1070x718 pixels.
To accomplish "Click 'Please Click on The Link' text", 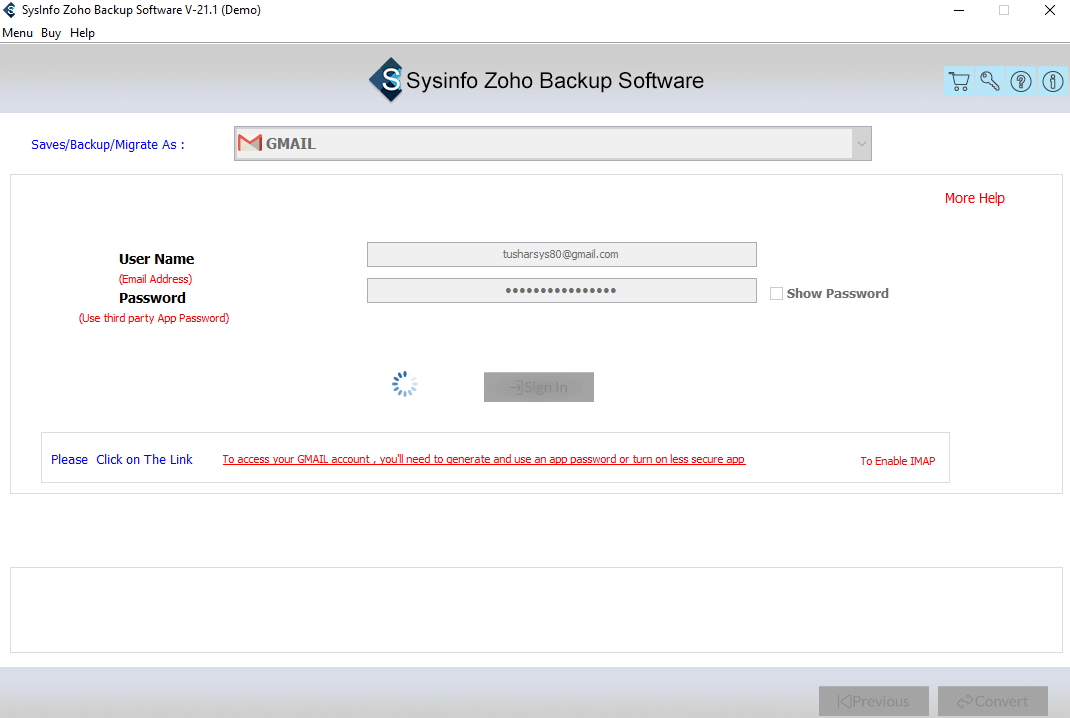I will [x=121, y=459].
